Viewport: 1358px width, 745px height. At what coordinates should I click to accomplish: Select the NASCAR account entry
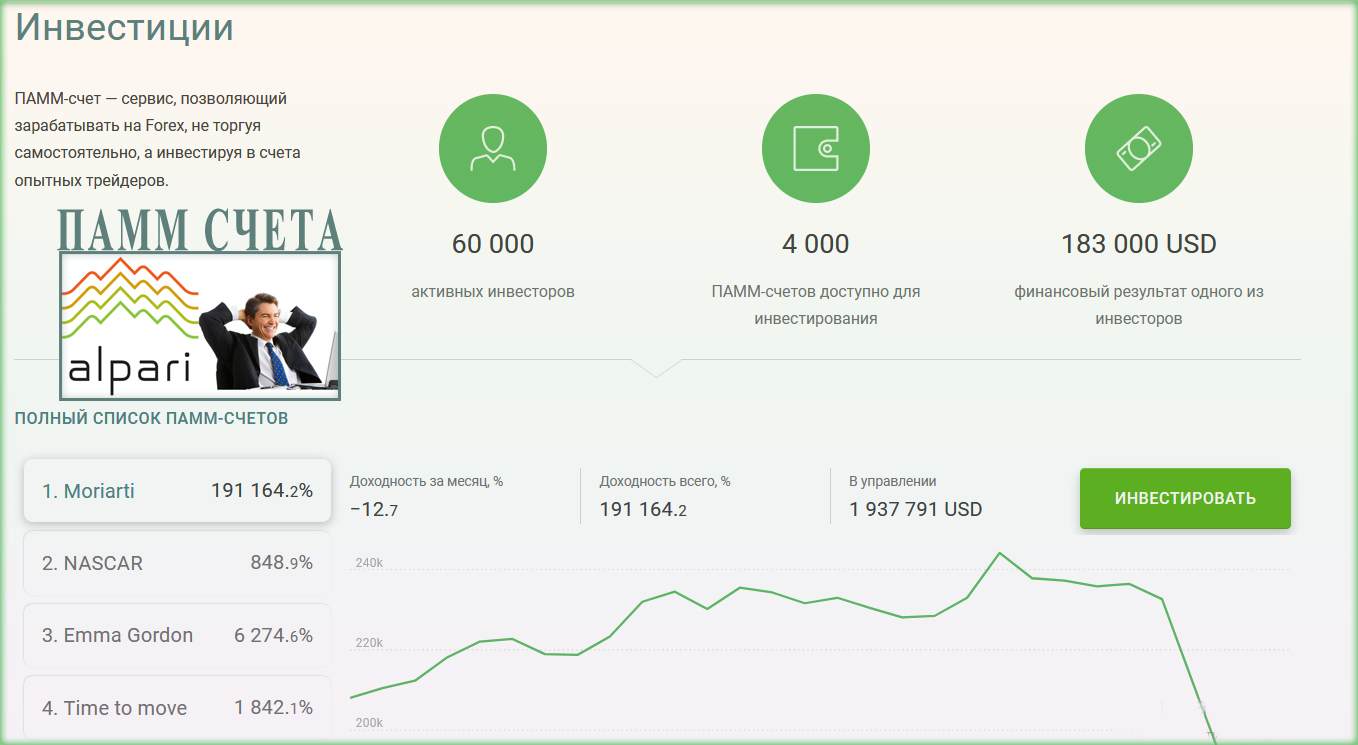click(x=177, y=563)
